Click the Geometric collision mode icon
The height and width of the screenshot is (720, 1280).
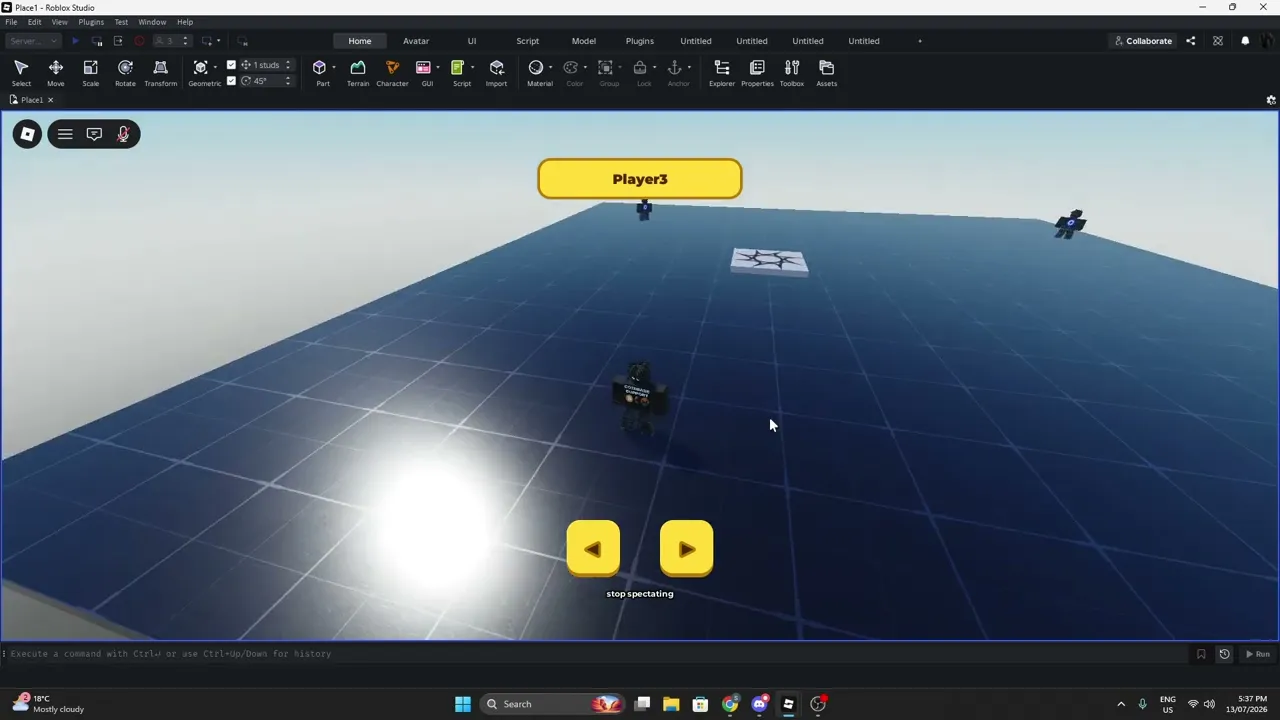(201, 68)
